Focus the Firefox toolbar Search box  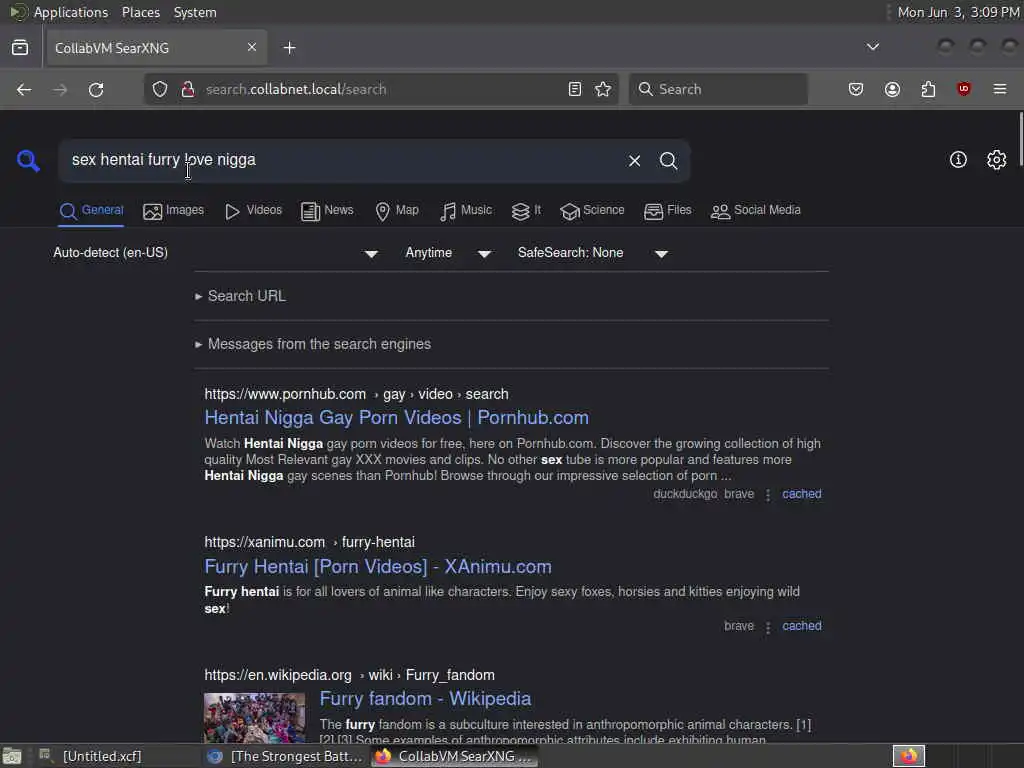pyautogui.click(x=718, y=89)
